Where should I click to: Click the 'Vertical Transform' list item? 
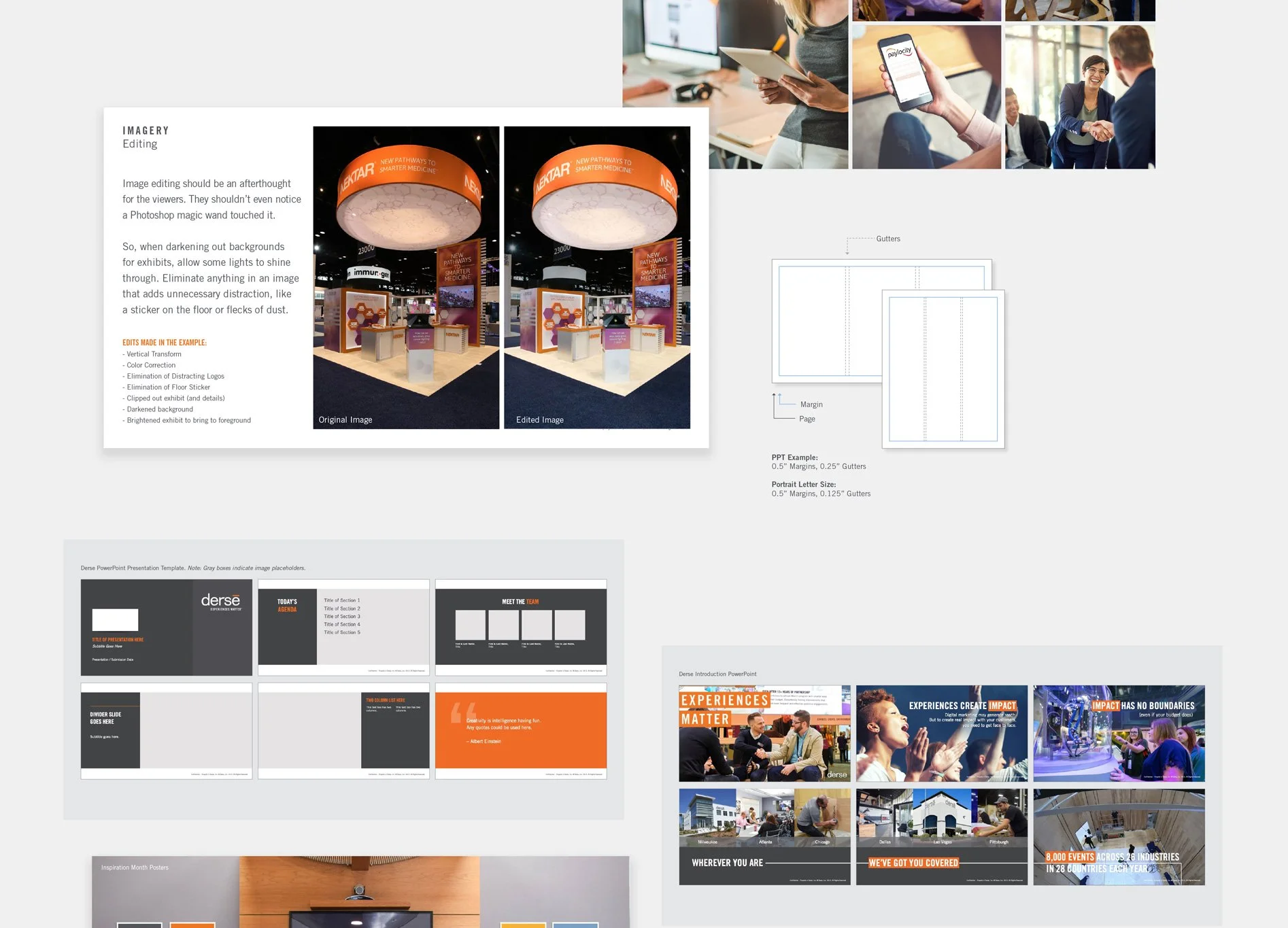pyautogui.click(x=152, y=354)
